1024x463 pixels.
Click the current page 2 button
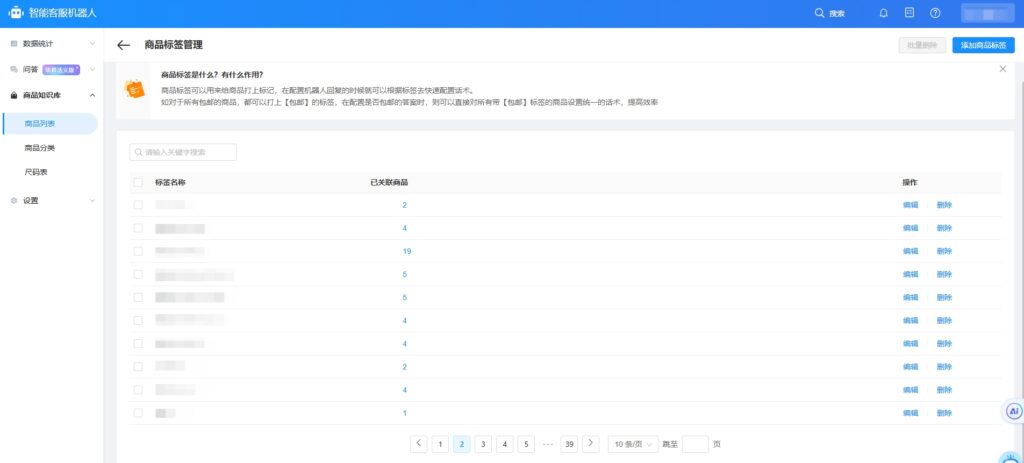tap(462, 444)
